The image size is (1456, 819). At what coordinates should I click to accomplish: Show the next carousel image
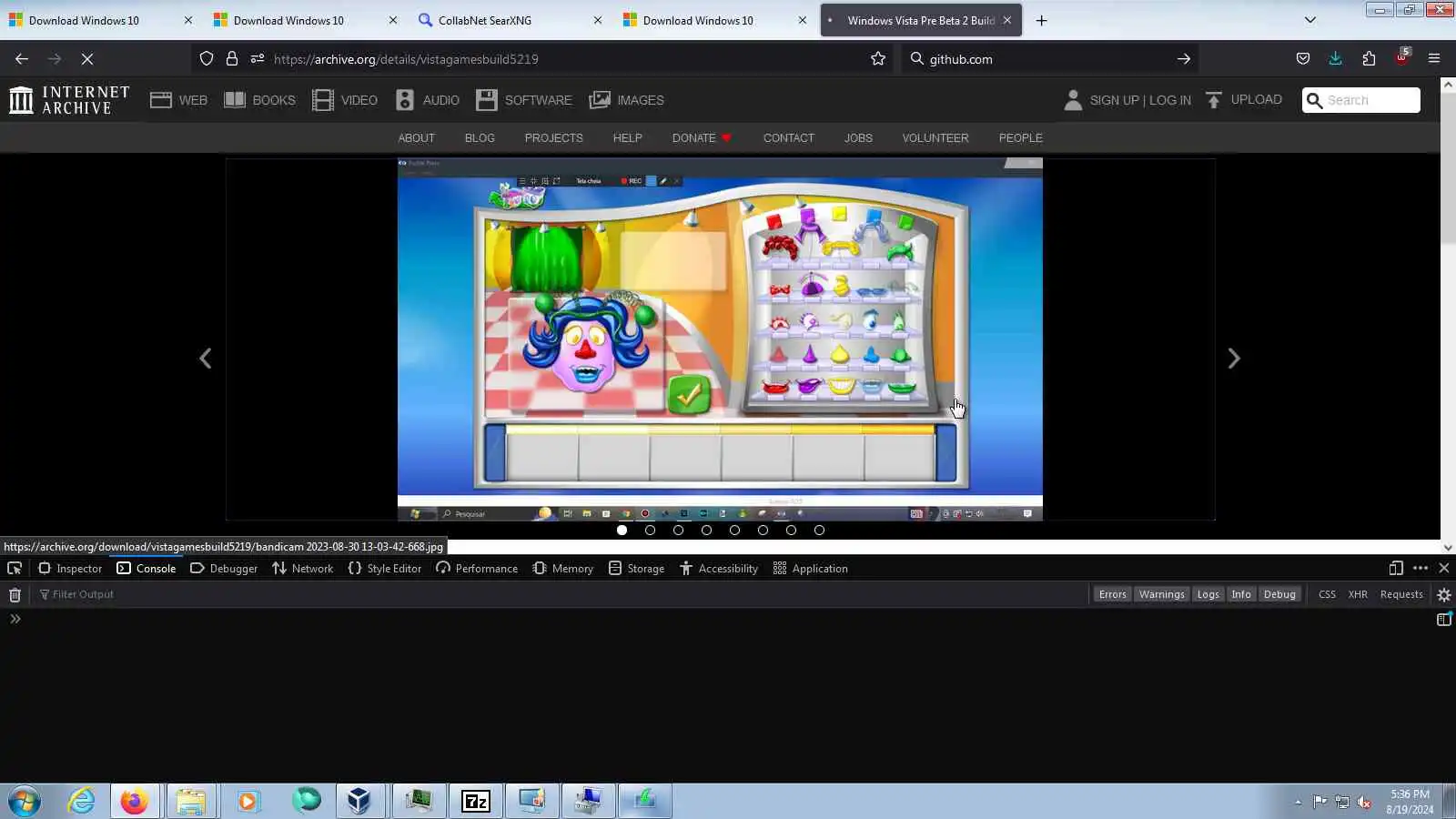coord(1234,359)
